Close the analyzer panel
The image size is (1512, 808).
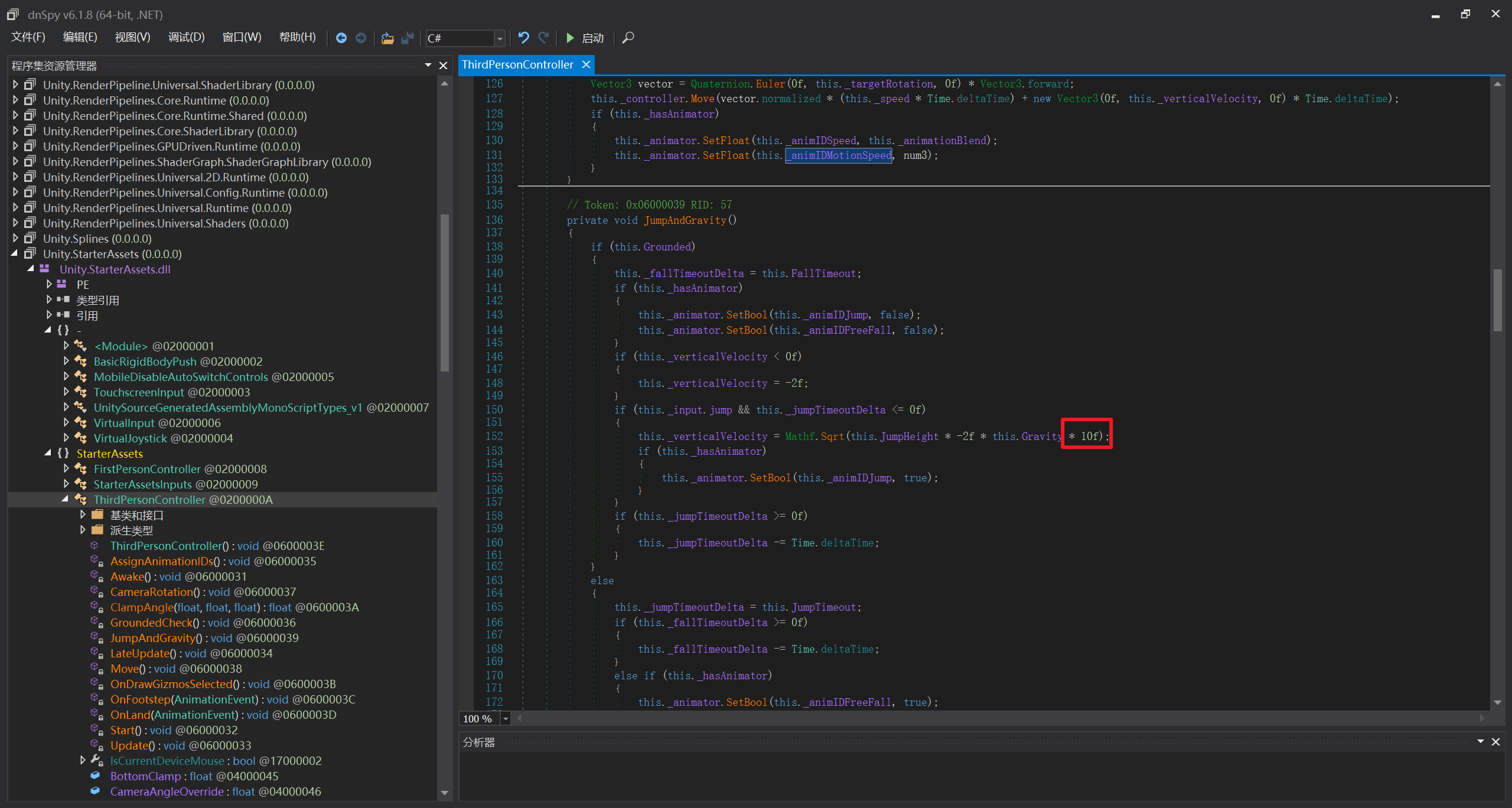[x=1495, y=742]
